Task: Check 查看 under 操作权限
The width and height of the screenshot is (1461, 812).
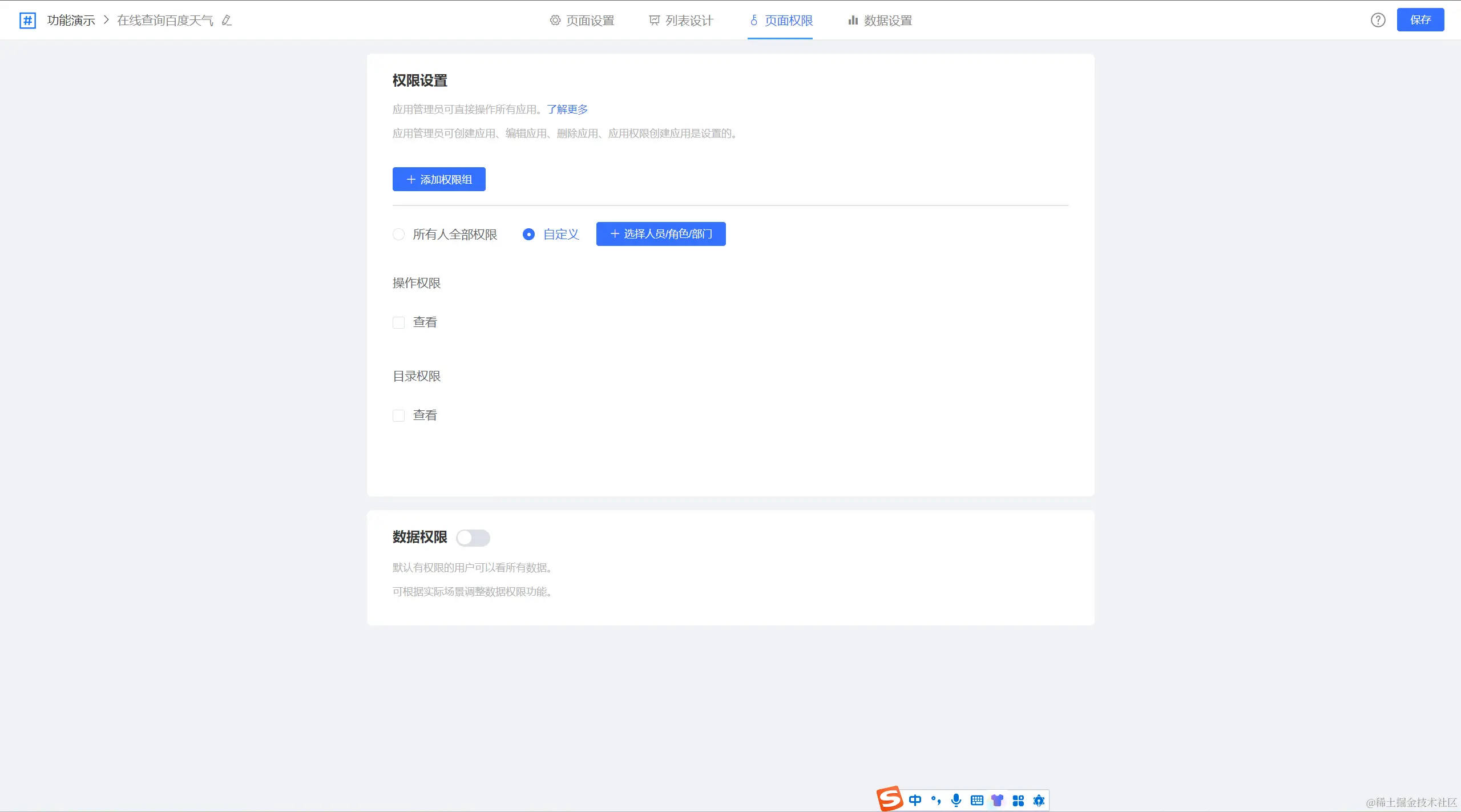Action: [399, 322]
